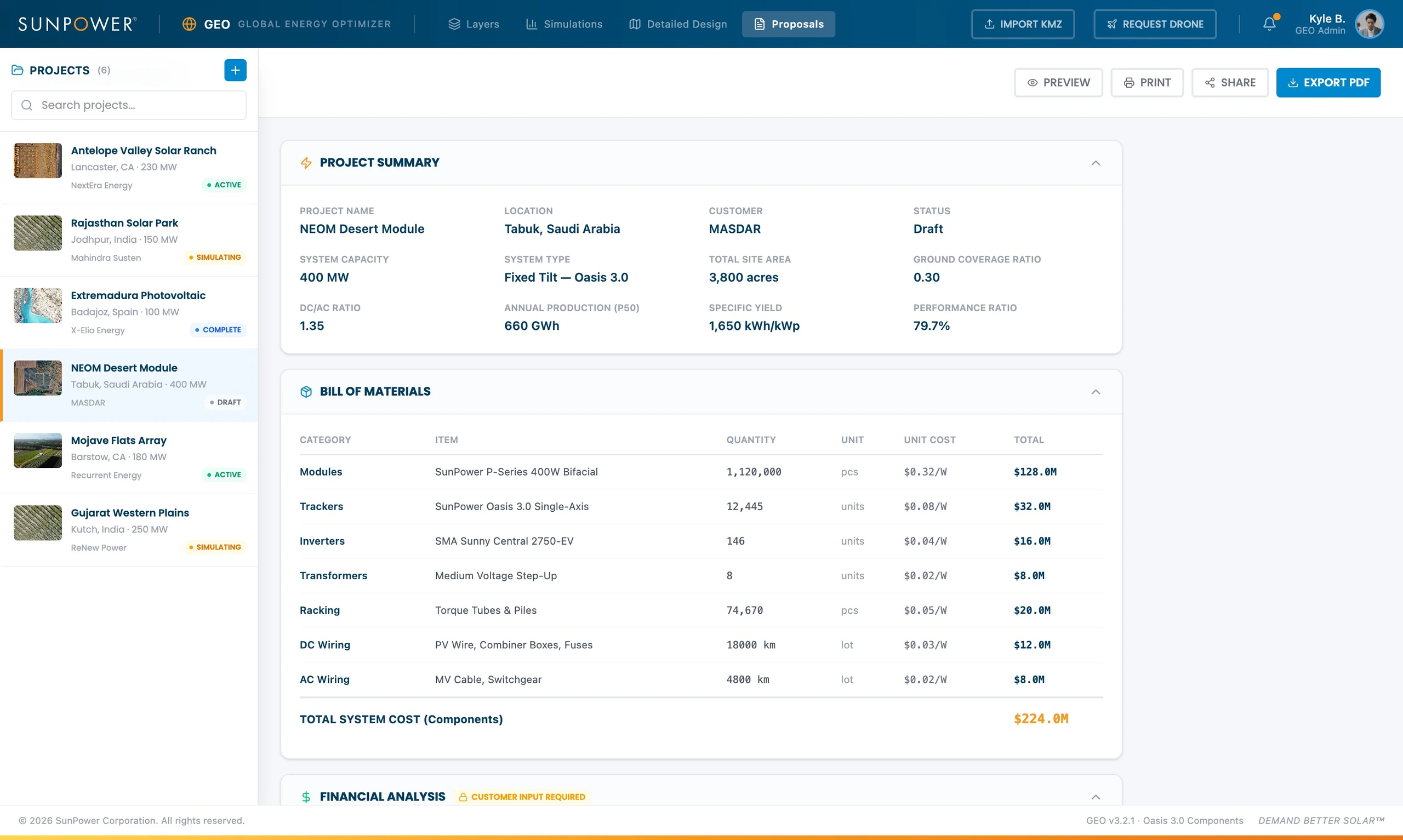
Task: Select the Antelope Valley Solar Ranch thumbnail
Action: 38,161
